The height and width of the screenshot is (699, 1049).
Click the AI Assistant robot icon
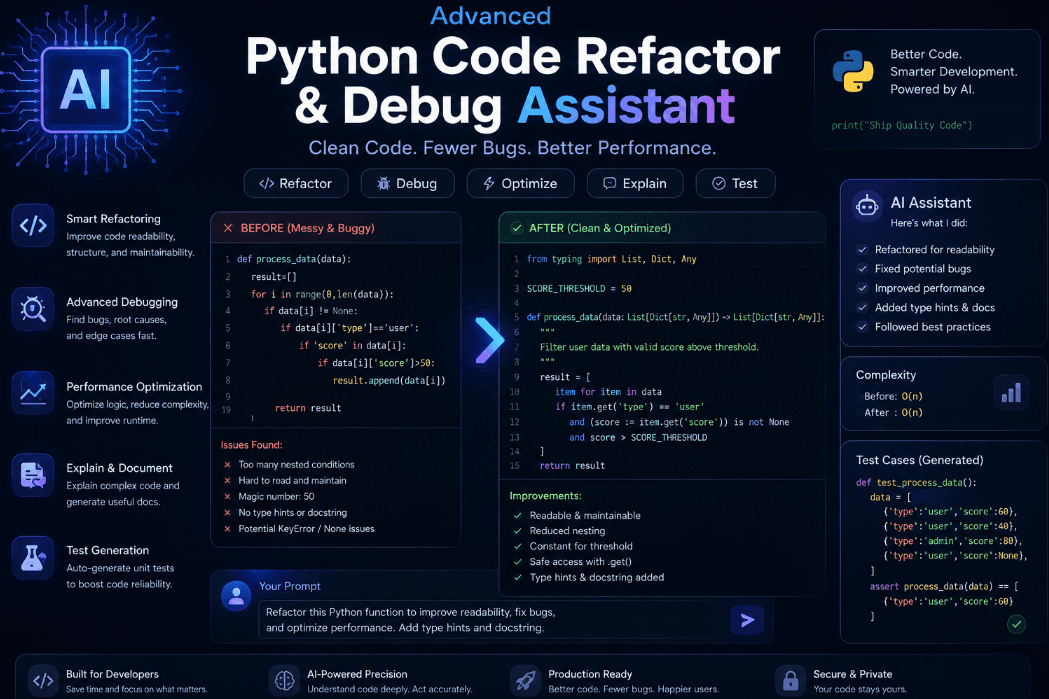pyautogui.click(x=867, y=206)
